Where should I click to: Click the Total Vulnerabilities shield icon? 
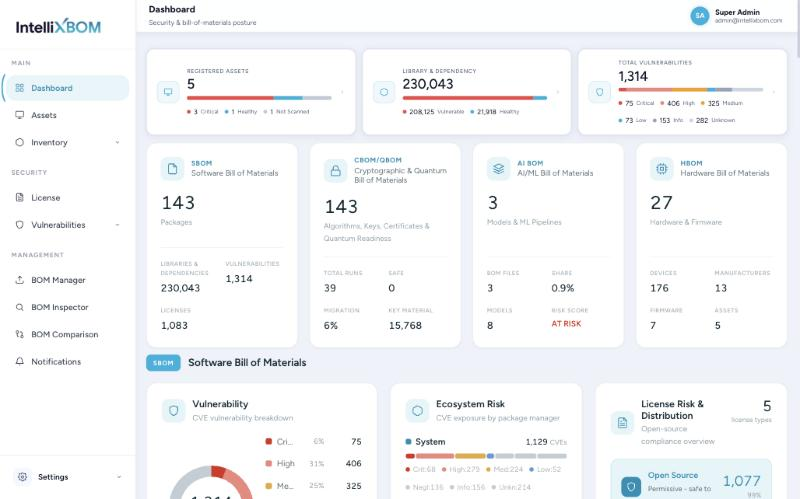pyautogui.click(x=599, y=92)
